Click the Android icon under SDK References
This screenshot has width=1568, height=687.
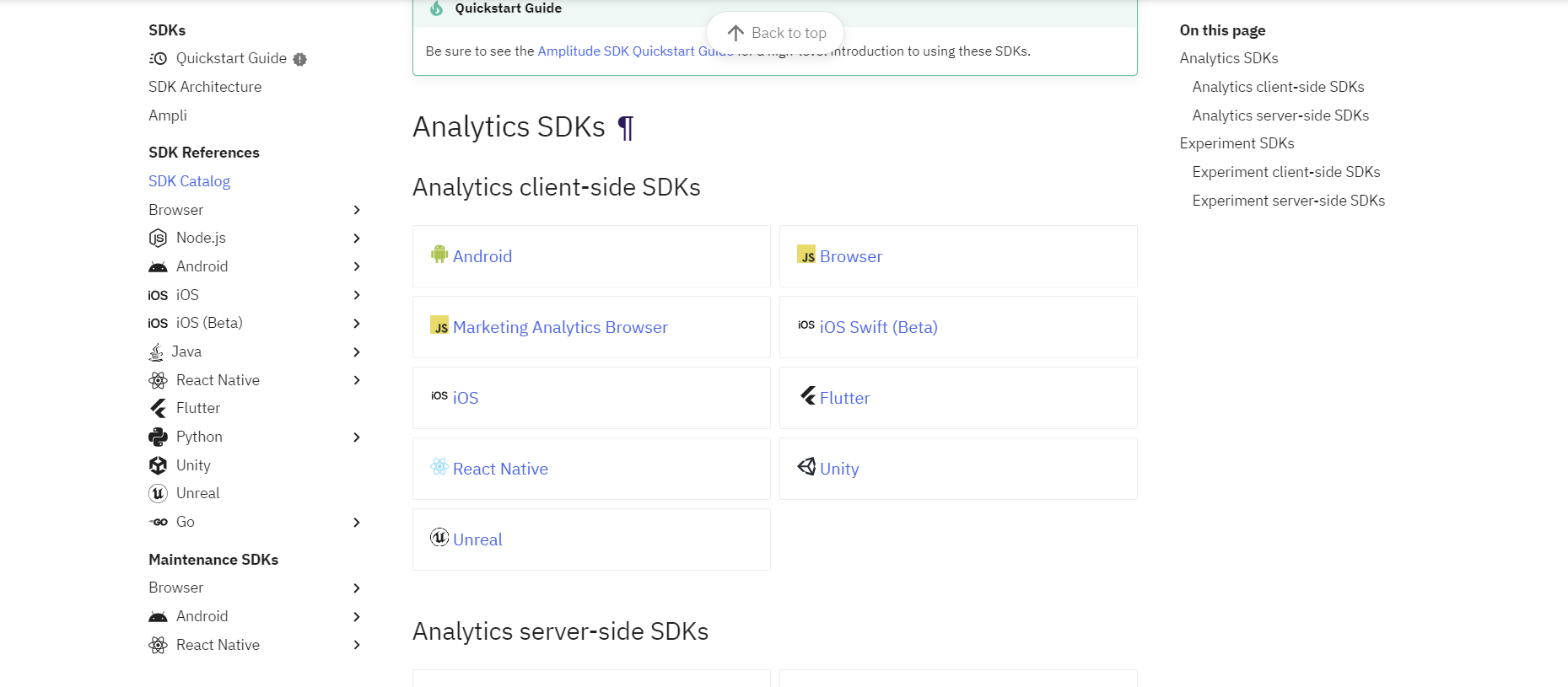(158, 266)
